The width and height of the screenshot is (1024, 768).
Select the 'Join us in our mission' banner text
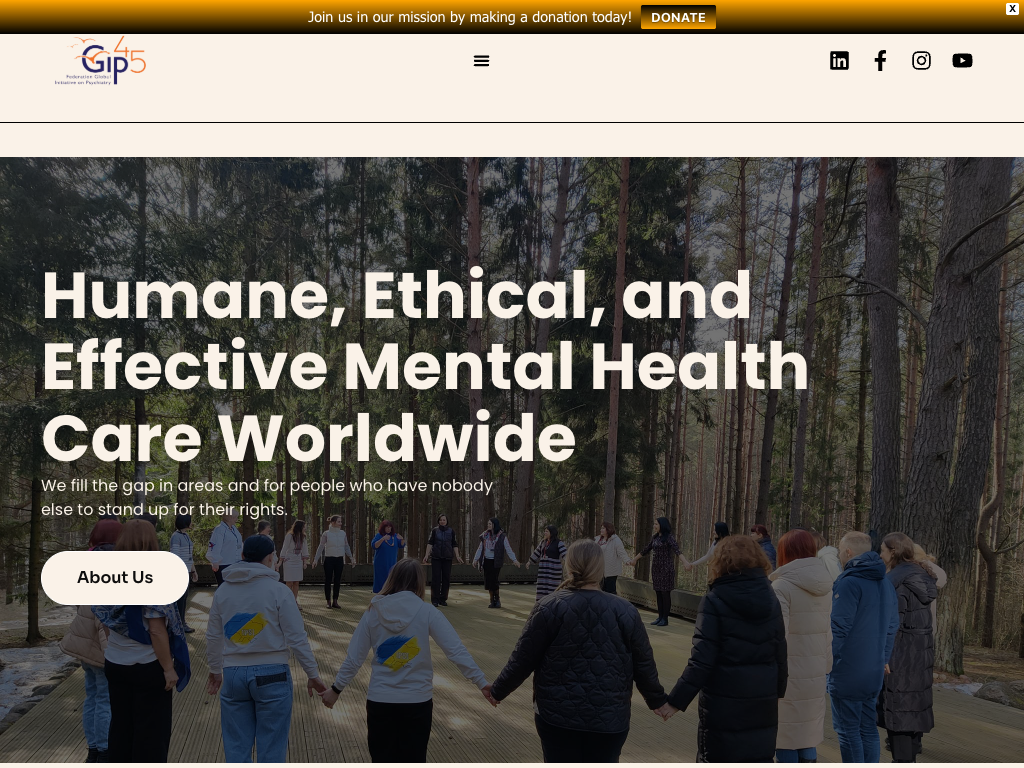point(470,18)
